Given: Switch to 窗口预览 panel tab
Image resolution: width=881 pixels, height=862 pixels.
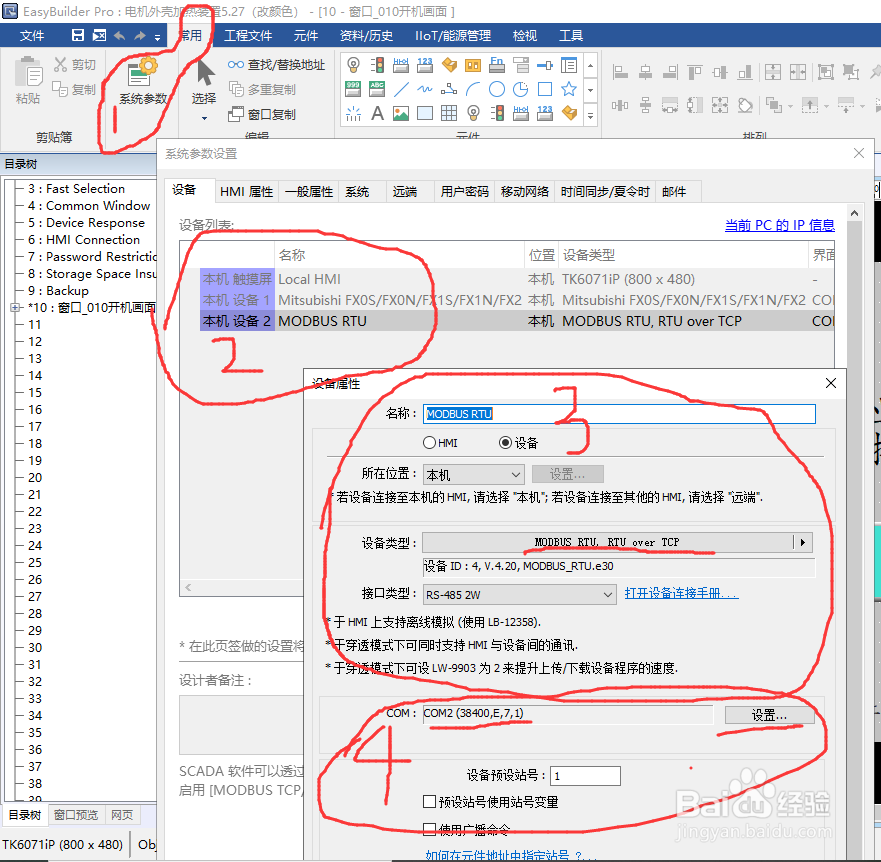Looking at the screenshot, I should click(76, 815).
